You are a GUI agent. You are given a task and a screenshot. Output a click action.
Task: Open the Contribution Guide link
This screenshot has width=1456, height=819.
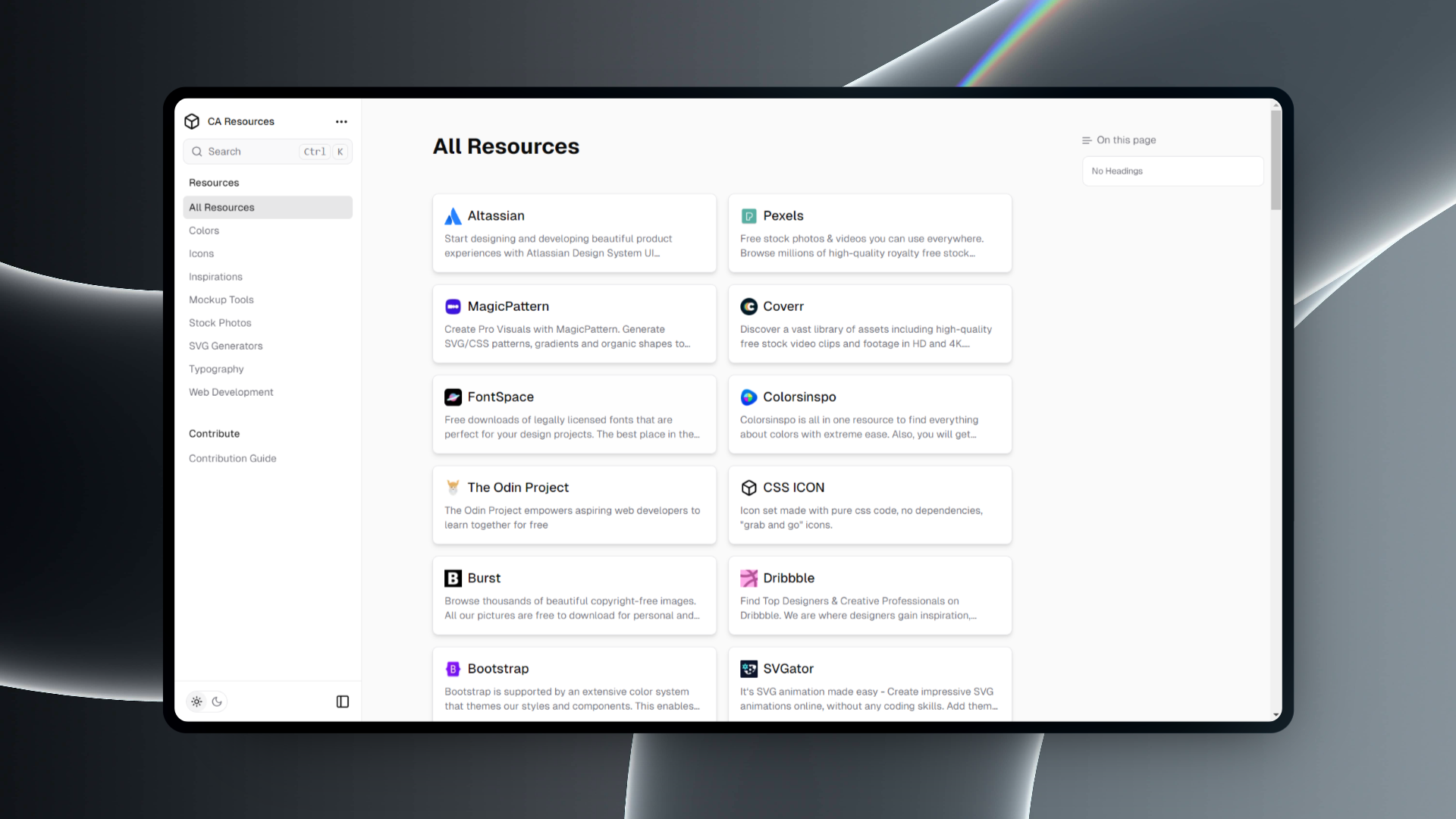click(232, 459)
